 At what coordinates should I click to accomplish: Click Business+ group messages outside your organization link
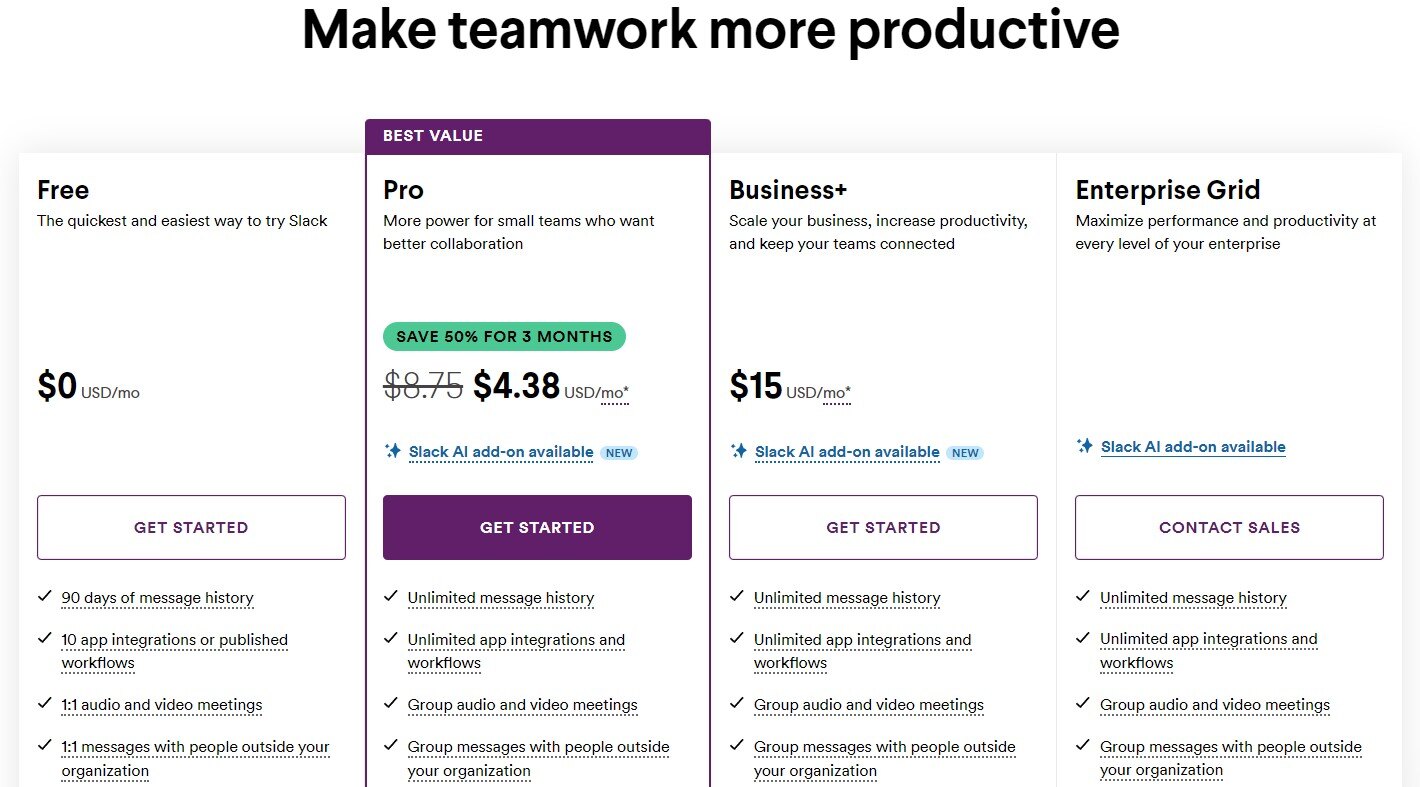coord(884,746)
